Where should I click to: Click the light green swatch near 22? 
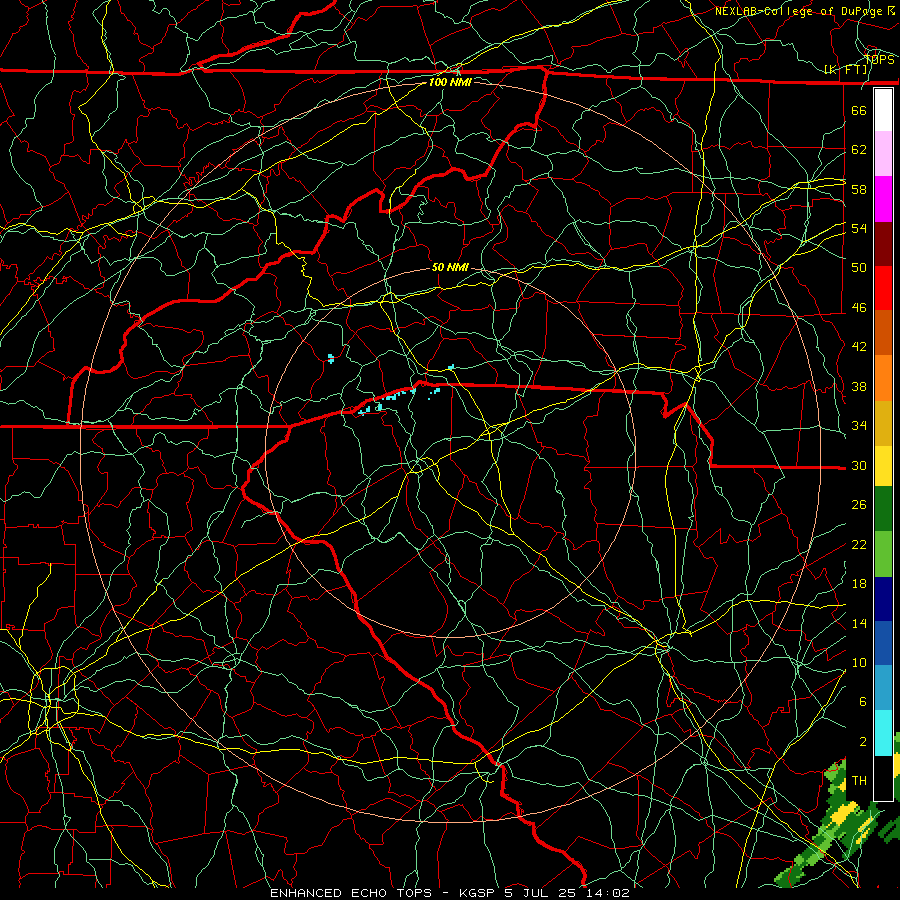pos(883,554)
